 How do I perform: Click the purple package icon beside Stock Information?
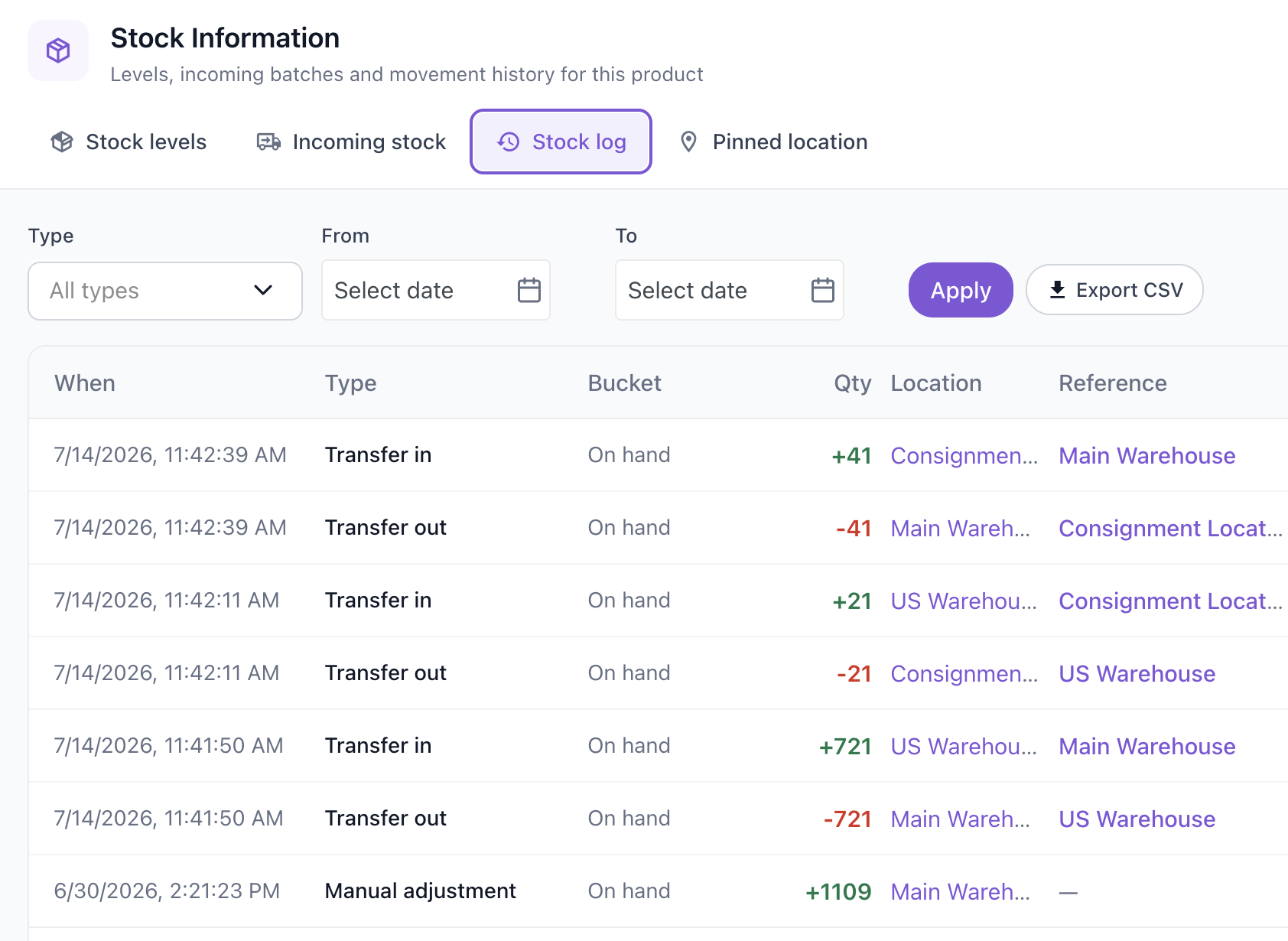[x=58, y=50]
